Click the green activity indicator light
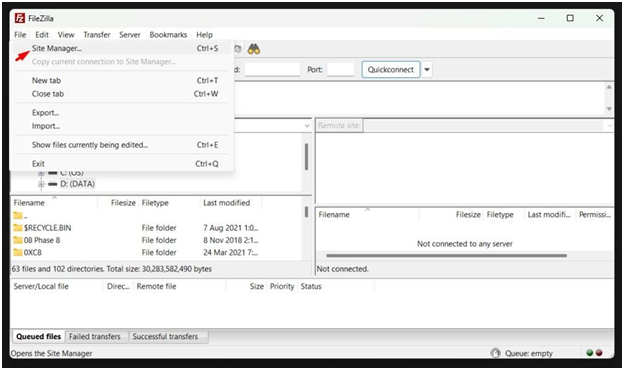 [590, 352]
